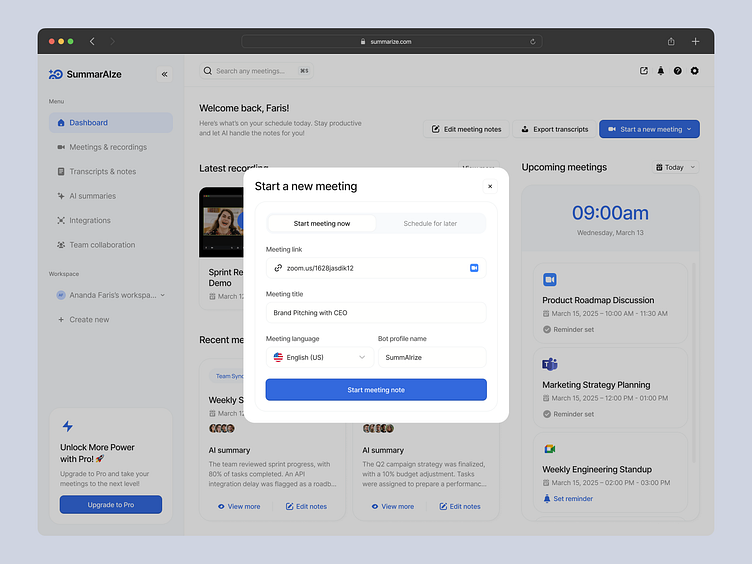Screen dimensions: 752x564
Task: Select the Start meeting now option
Action: (x=322, y=223)
